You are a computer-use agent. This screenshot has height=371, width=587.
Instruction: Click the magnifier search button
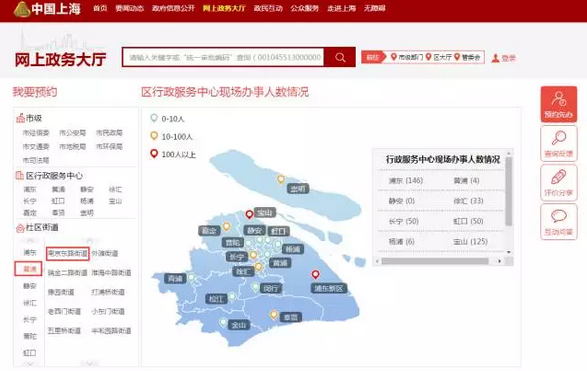(x=340, y=57)
